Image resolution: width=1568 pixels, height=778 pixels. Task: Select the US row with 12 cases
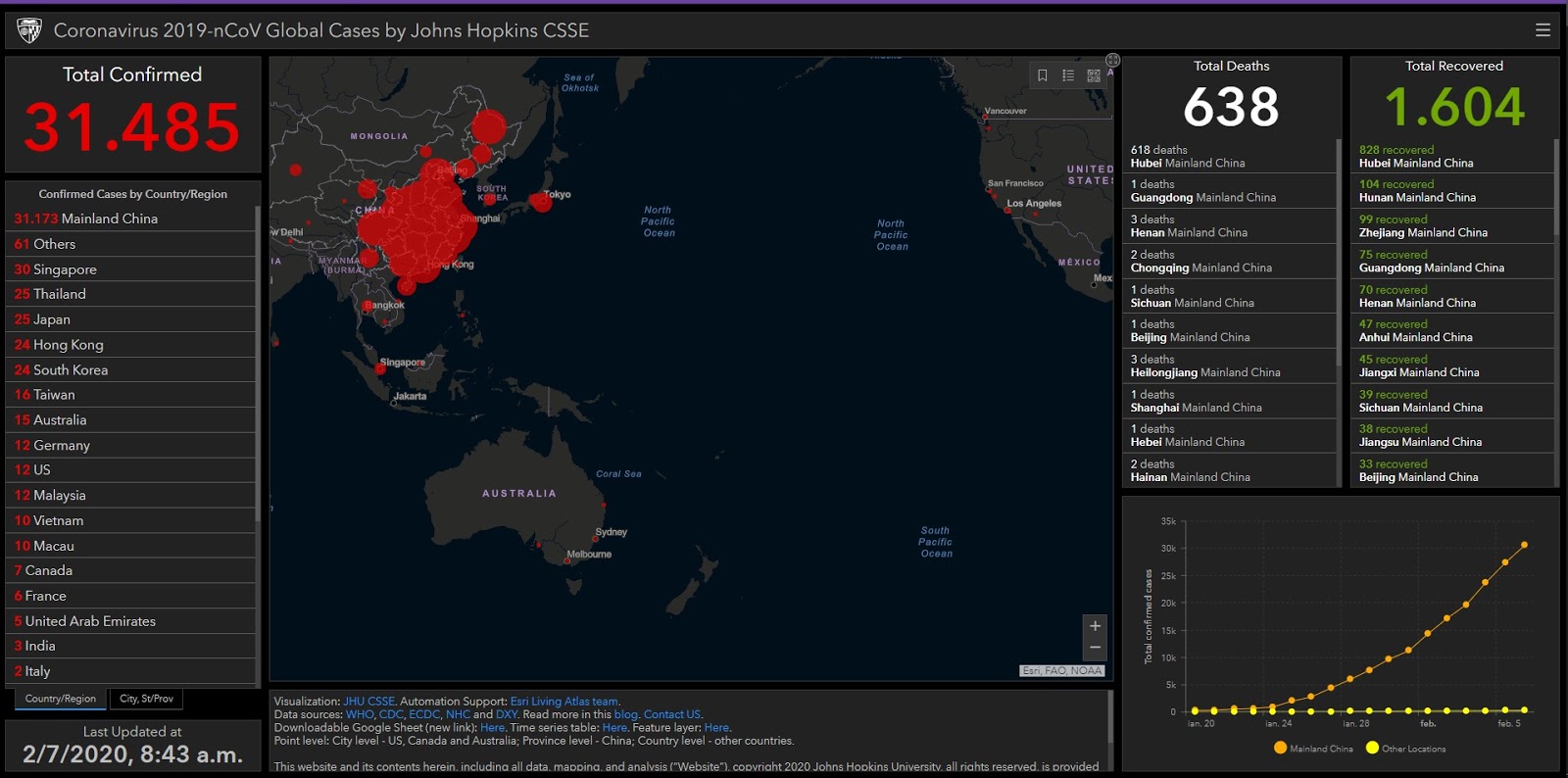coord(130,470)
